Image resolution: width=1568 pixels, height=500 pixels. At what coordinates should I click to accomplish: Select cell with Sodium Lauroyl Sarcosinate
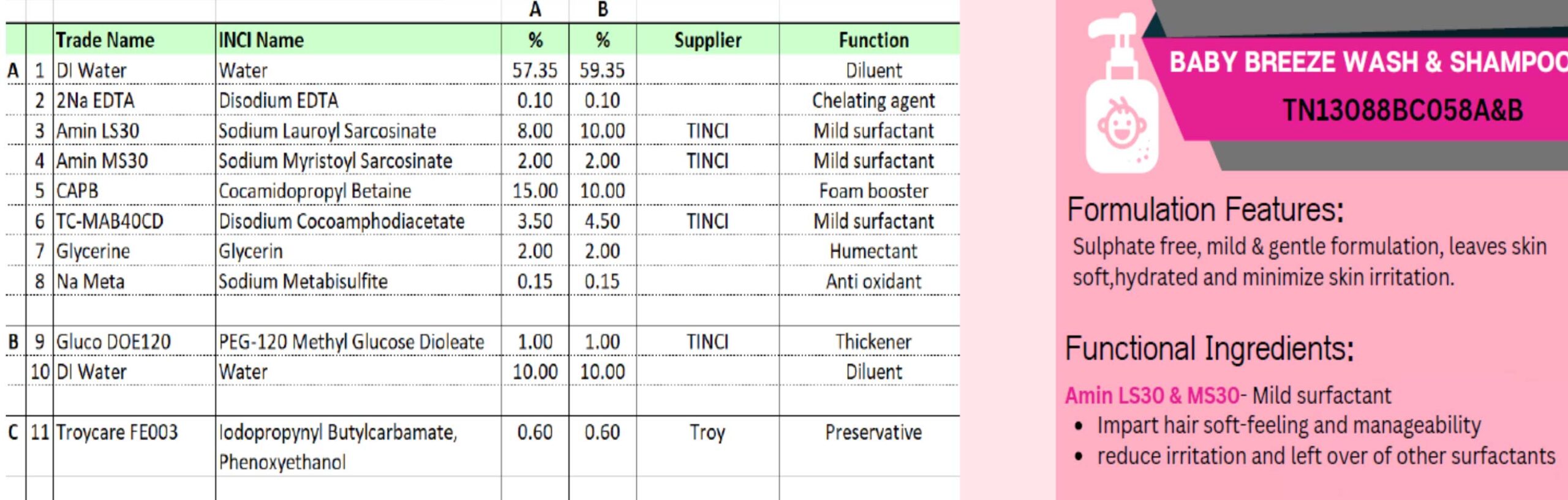[358, 130]
